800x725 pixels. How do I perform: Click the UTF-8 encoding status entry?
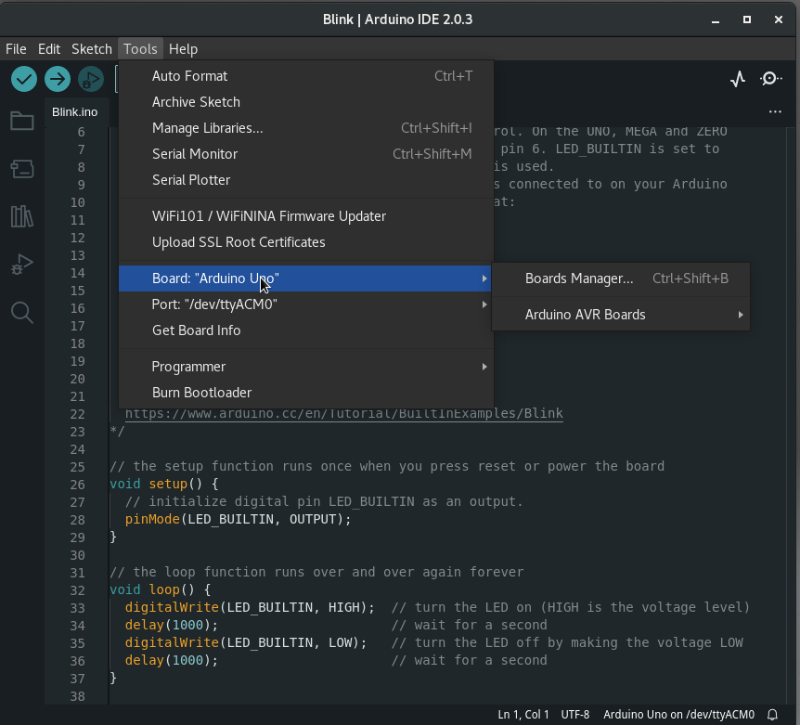click(575, 714)
